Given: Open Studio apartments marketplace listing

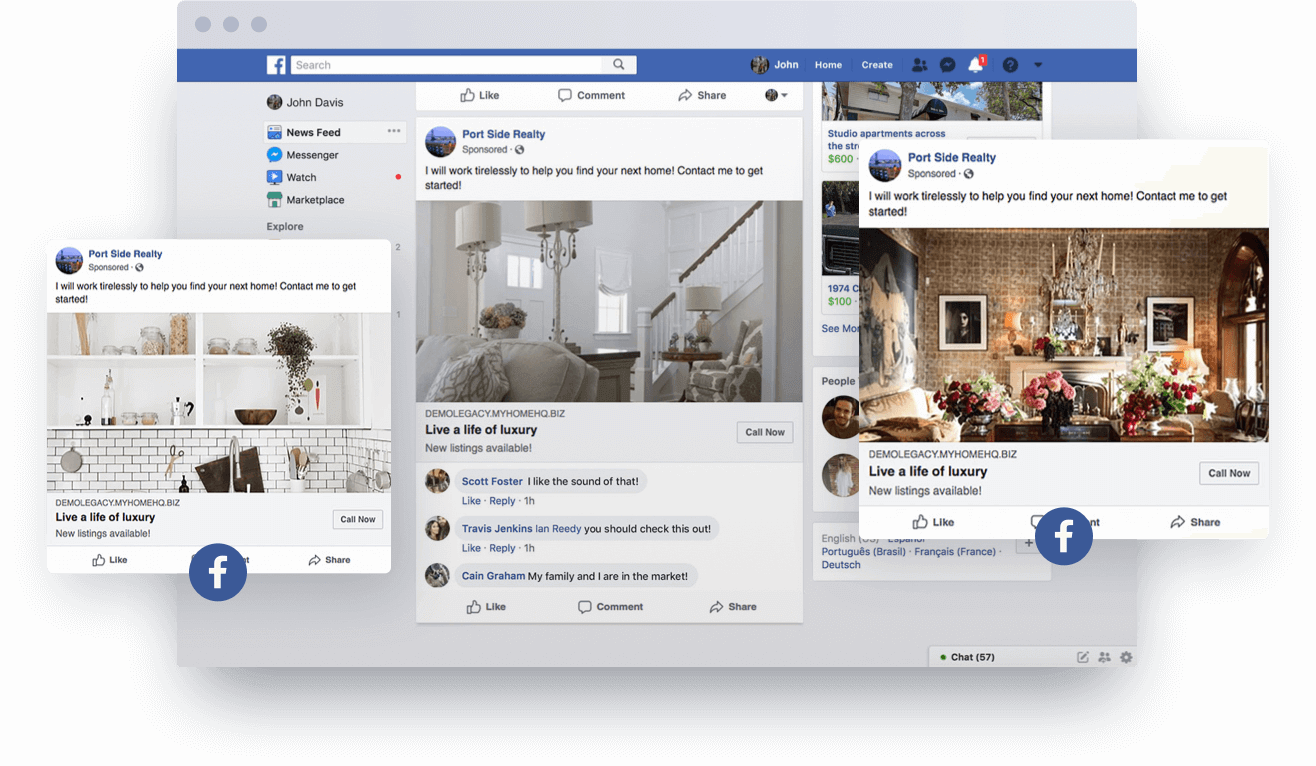Looking at the screenshot, I should pos(886,139).
